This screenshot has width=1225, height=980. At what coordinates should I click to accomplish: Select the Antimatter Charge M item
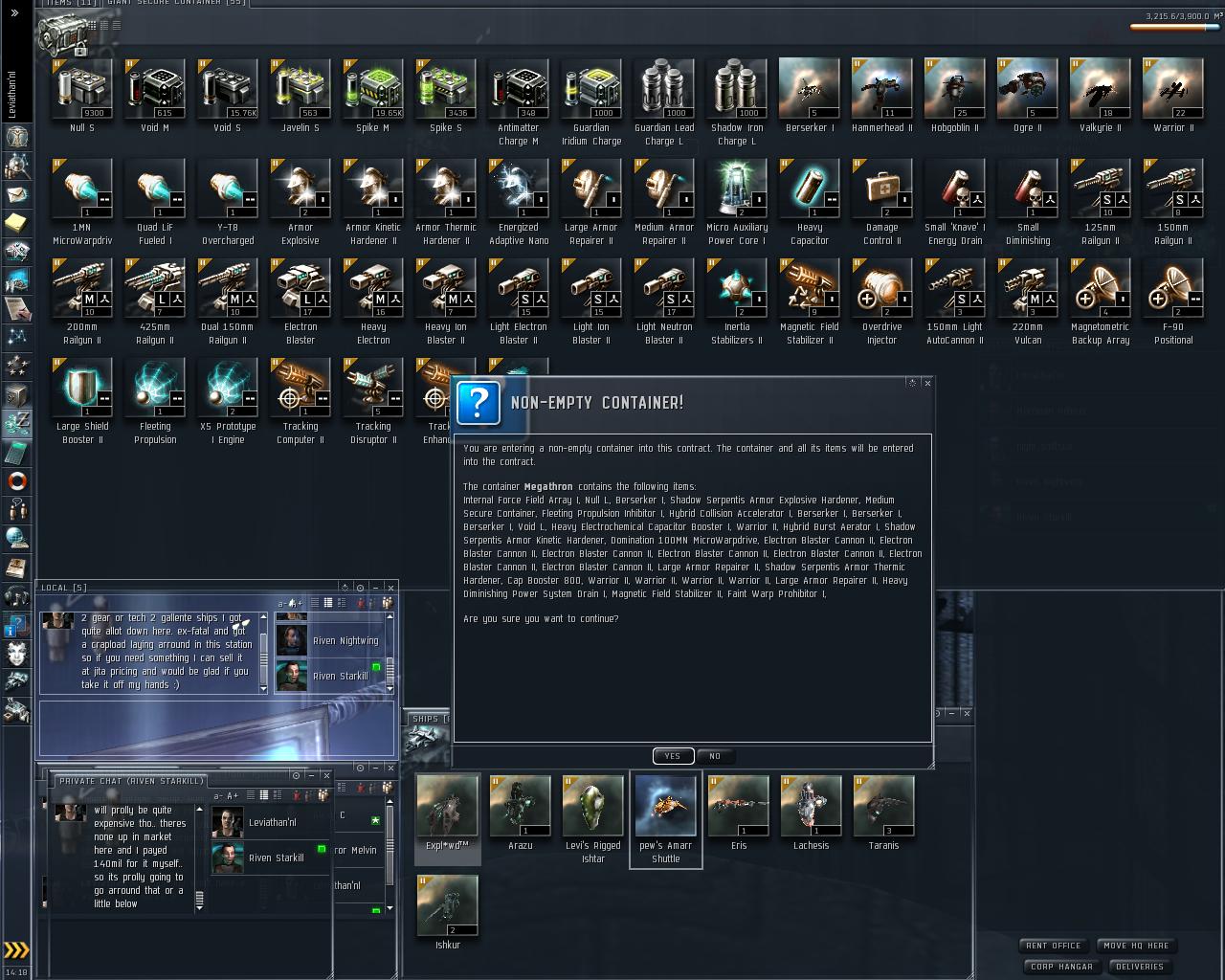tap(519, 102)
